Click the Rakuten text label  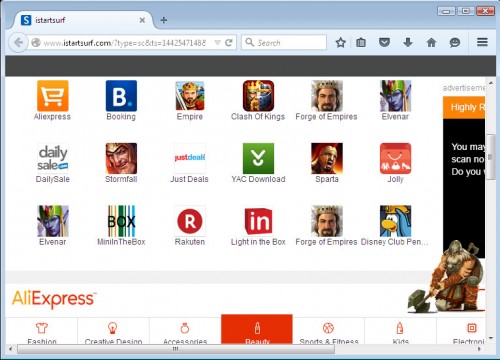[190, 242]
